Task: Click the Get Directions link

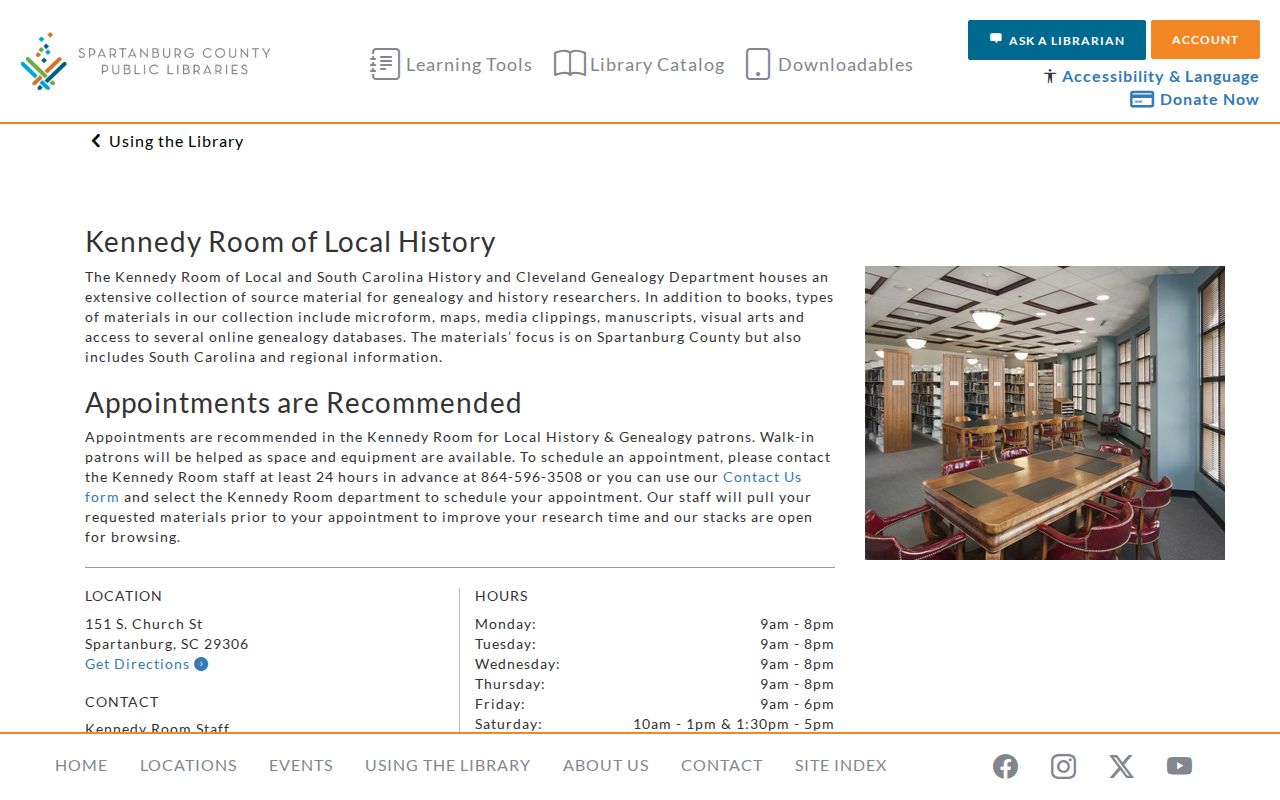Action: pyautogui.click(x=137, y=664)
